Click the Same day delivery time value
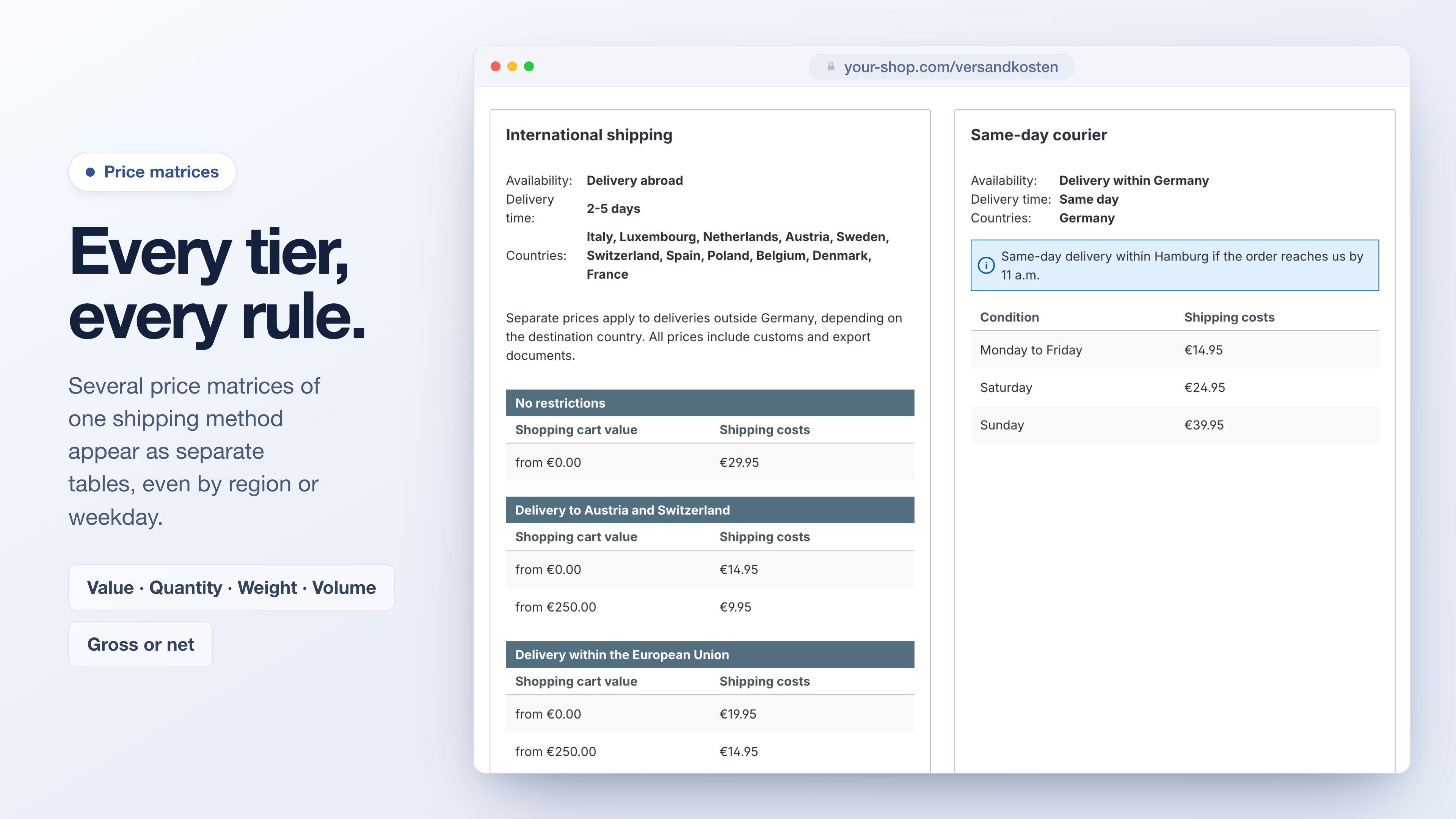This screenshot has height=819, width=1456. point(1089,199)
